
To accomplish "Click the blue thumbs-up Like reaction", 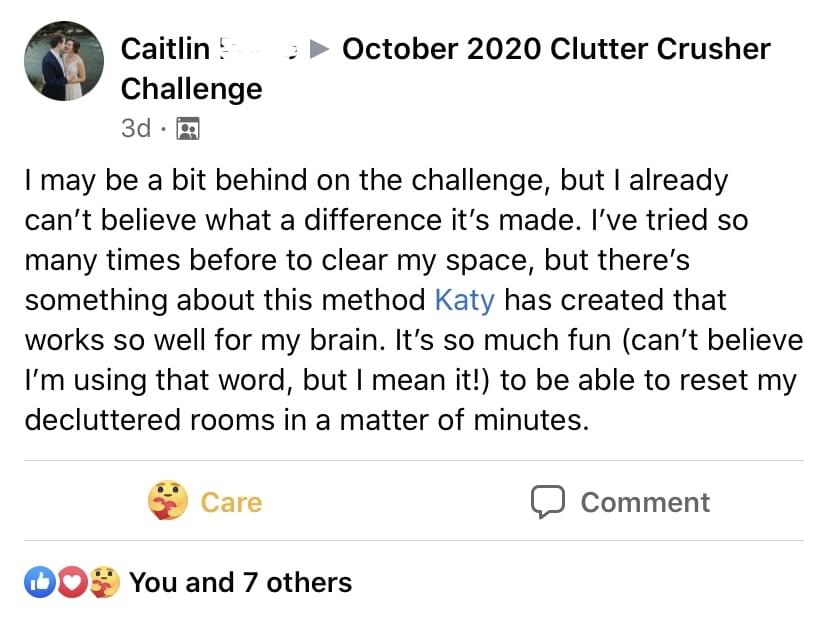I will coord(40,582).
